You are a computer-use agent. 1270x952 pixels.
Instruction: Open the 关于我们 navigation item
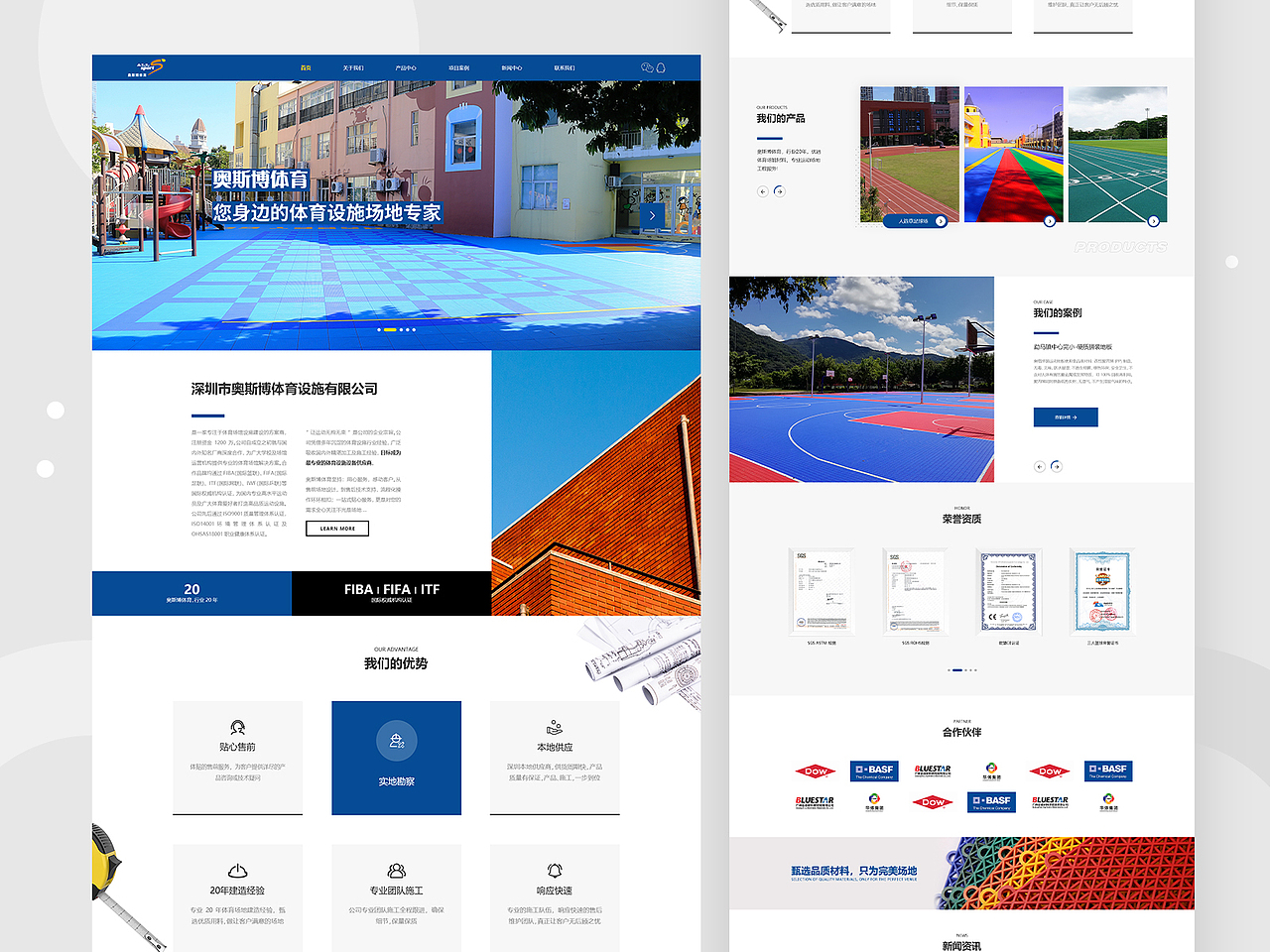(353, 67)
